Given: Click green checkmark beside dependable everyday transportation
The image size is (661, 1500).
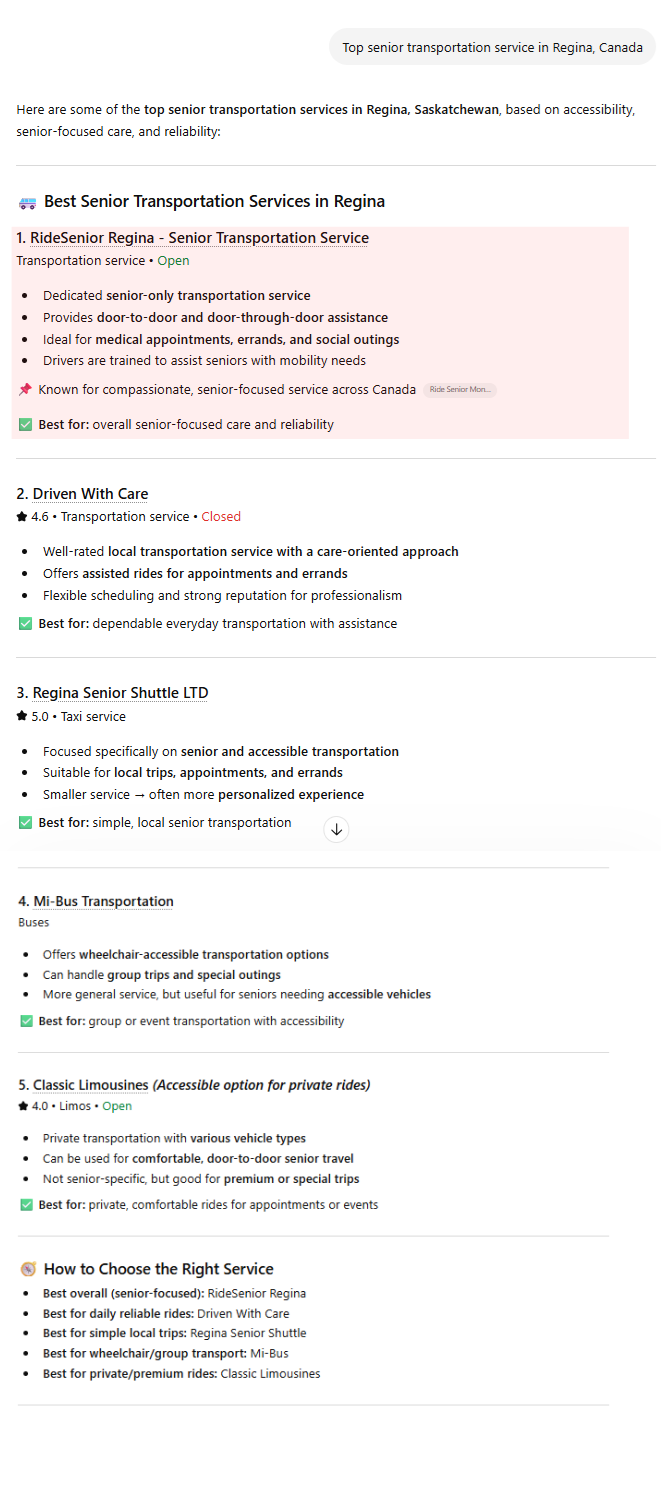Looking at the screenshot, I should (25, 624).
